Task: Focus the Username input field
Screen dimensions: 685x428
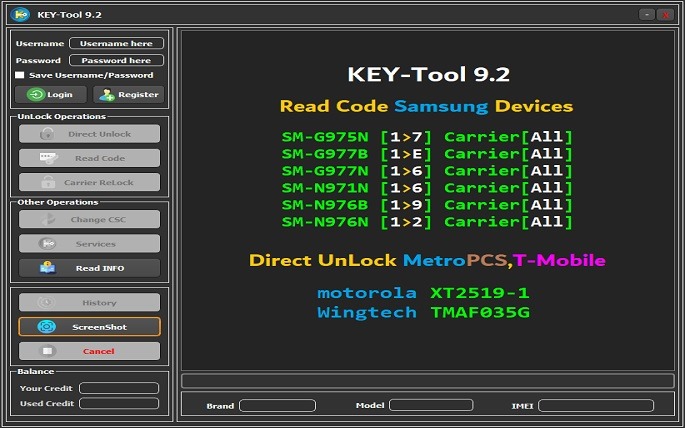Action: click(116, 44)
